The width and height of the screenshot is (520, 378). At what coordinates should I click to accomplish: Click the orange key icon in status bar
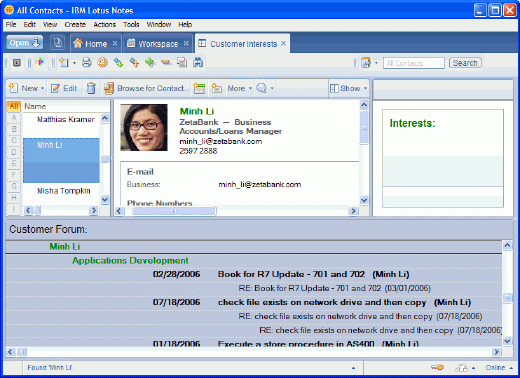[437, 367]
